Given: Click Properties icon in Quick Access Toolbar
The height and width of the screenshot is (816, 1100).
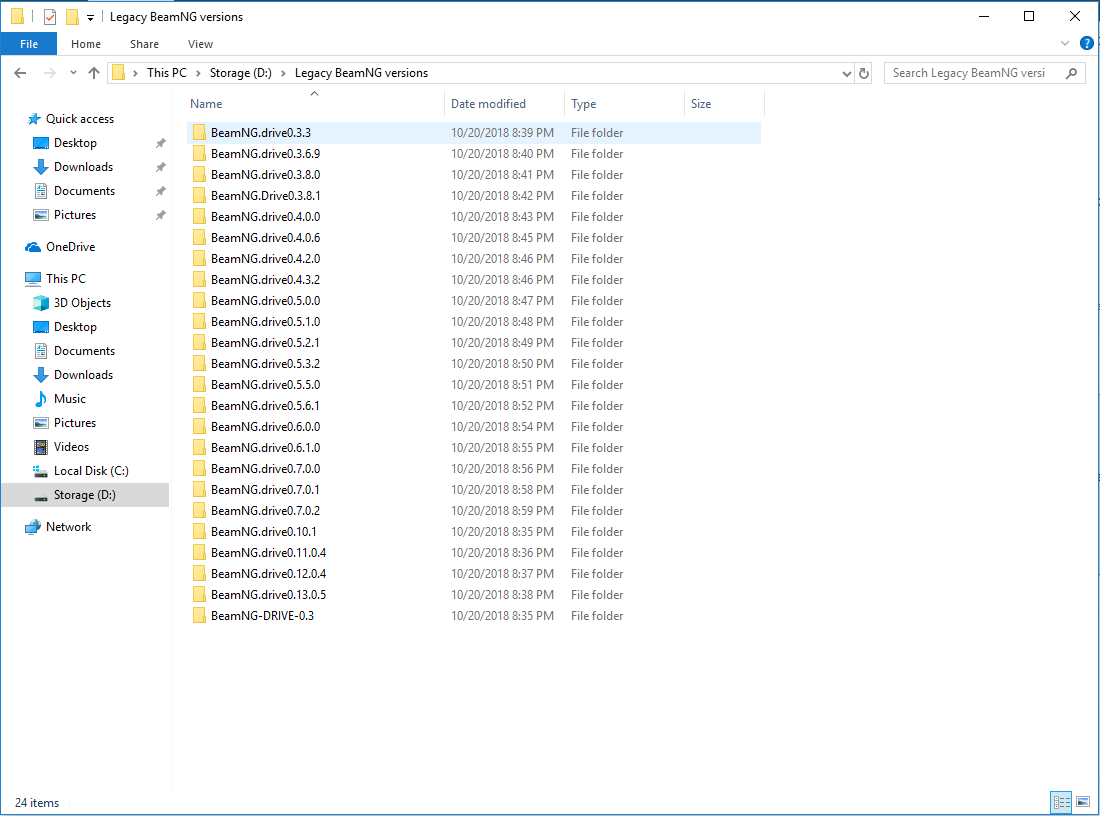Looking at the screenshot, I should [x=50, y=17].
